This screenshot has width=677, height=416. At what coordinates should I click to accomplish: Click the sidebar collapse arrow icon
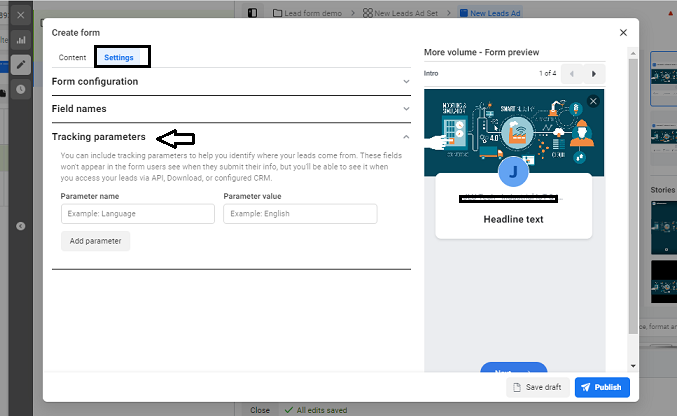[x=21, y=226]
